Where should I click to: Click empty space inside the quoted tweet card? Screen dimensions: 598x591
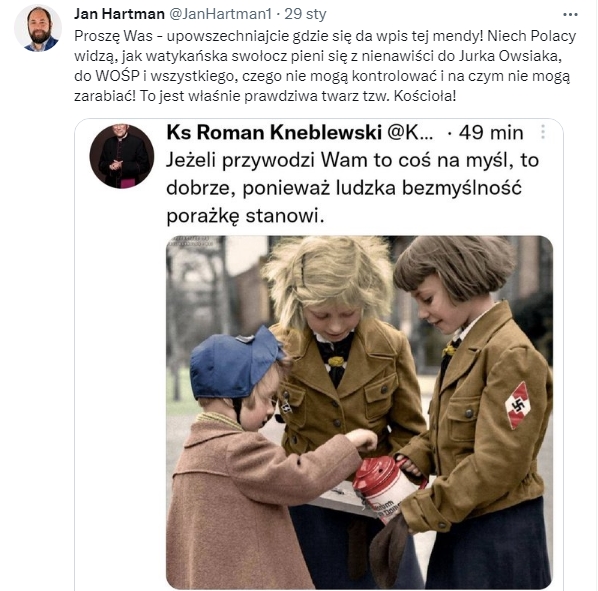click(x=120, y=381)
